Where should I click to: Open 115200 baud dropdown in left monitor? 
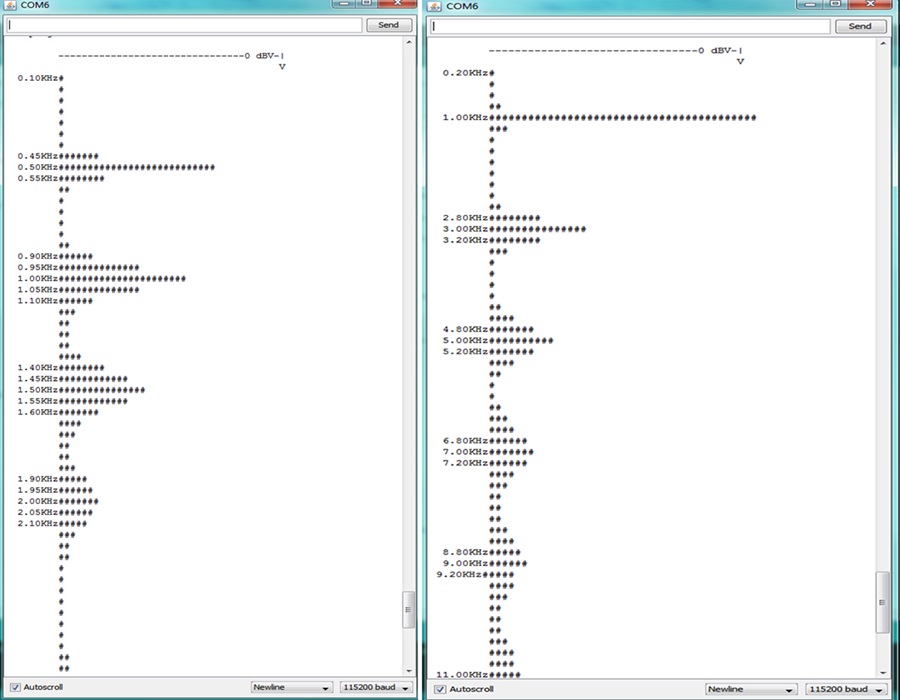[x=376, y=687]
